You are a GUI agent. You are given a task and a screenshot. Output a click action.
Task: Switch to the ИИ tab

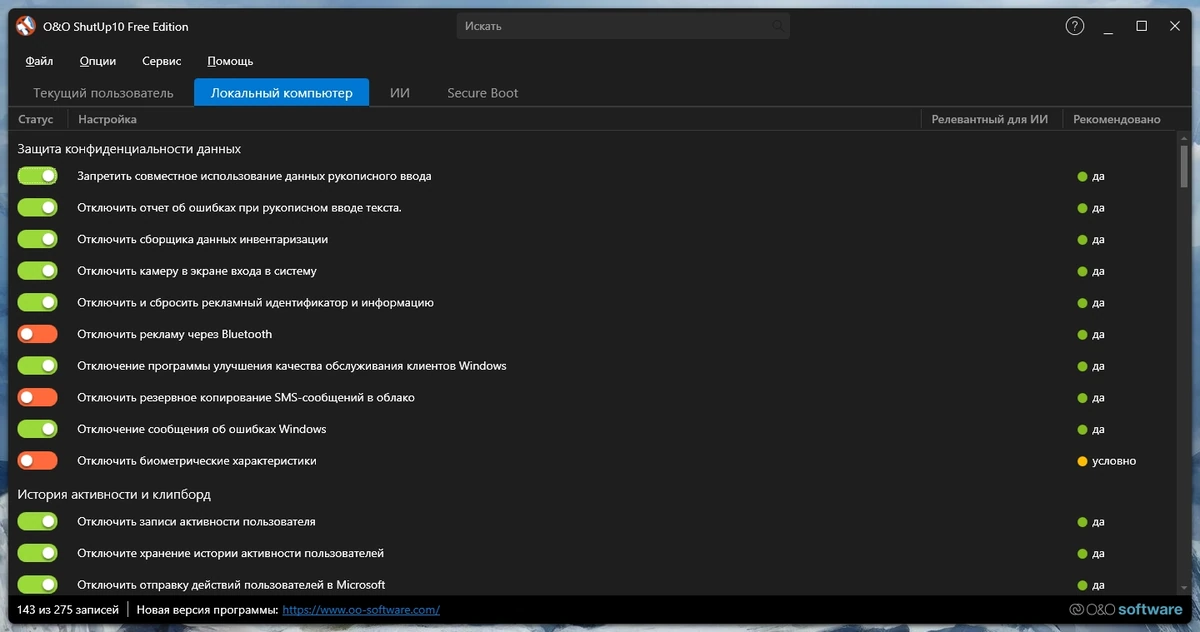pyautogui.click(x=400, y=93)
